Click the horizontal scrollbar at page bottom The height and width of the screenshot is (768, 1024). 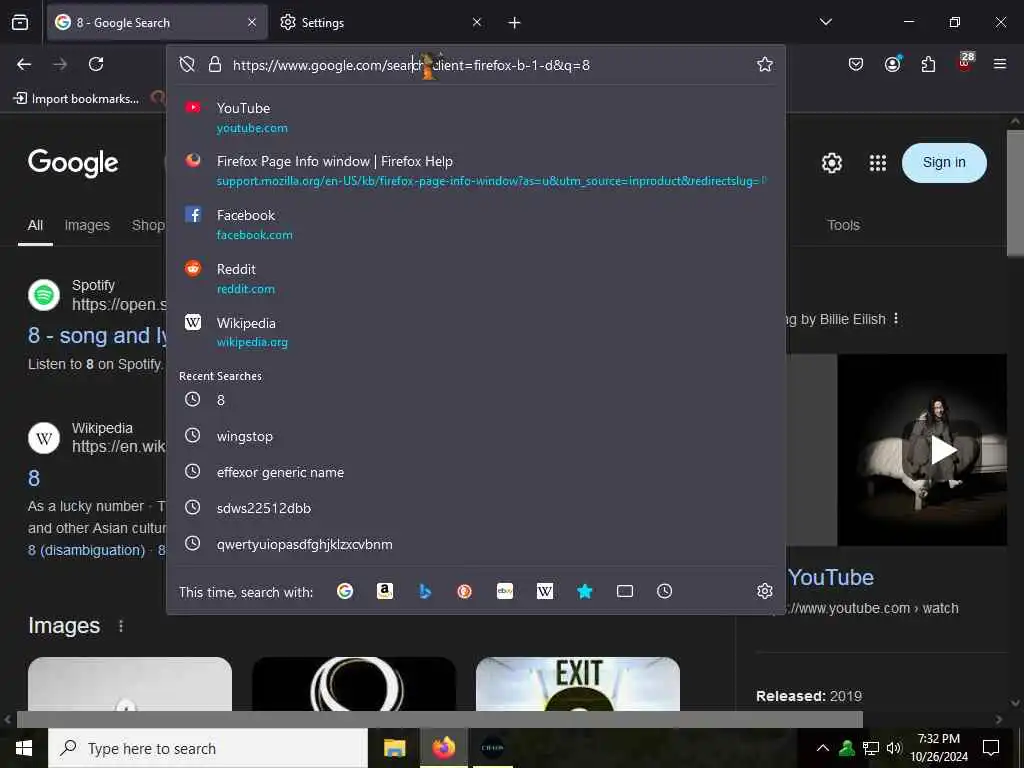point(440,719)
